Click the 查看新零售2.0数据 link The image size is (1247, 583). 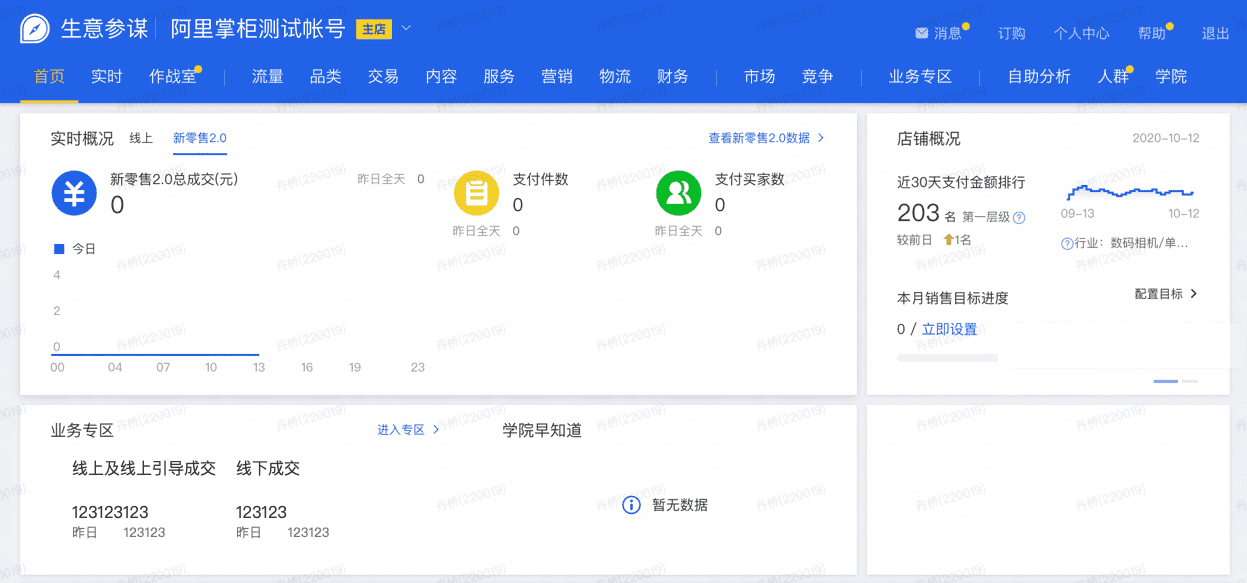[759, 138]
